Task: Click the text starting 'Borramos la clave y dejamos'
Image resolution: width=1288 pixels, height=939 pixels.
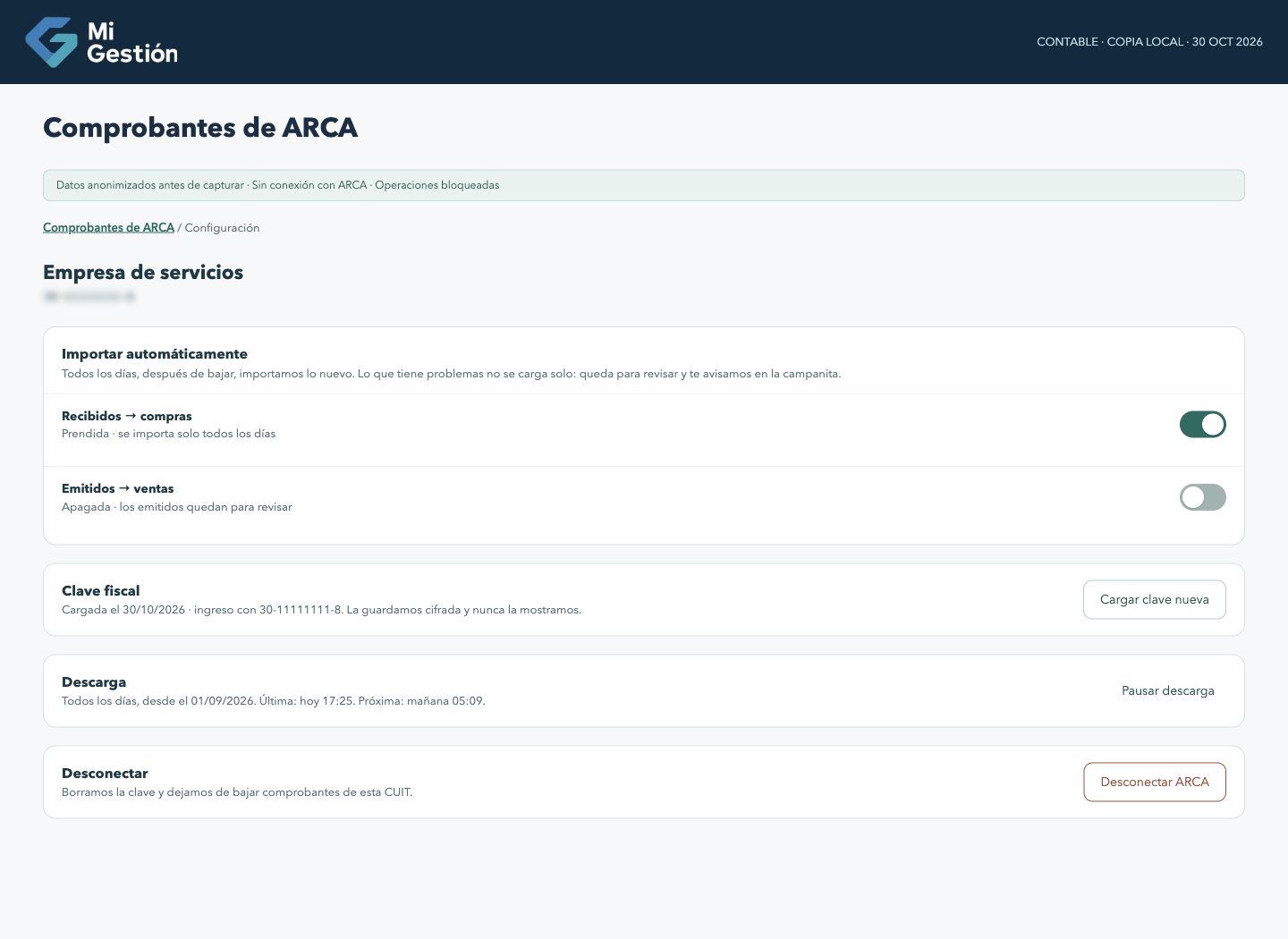Action: 237,792
